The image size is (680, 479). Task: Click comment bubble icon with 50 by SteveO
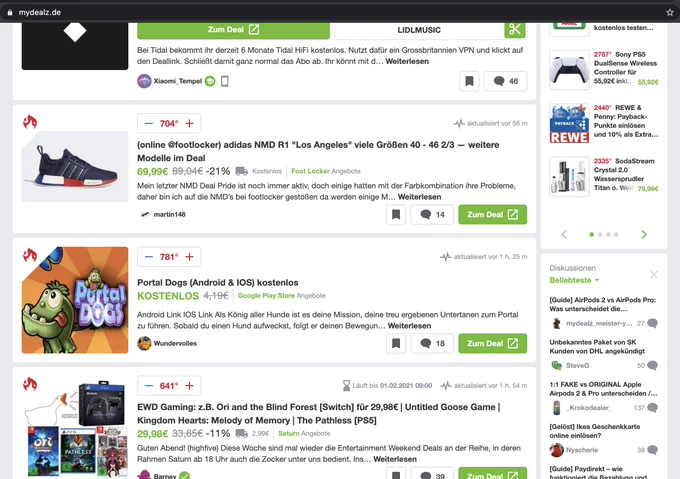click(x=652, y=365)
